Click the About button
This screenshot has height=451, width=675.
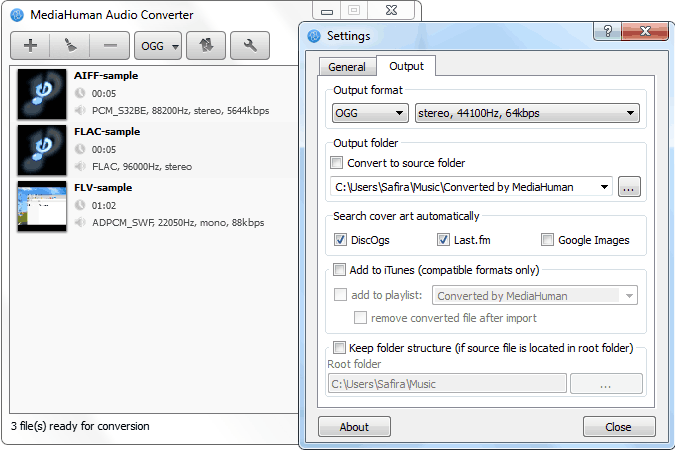coord(354,426)
